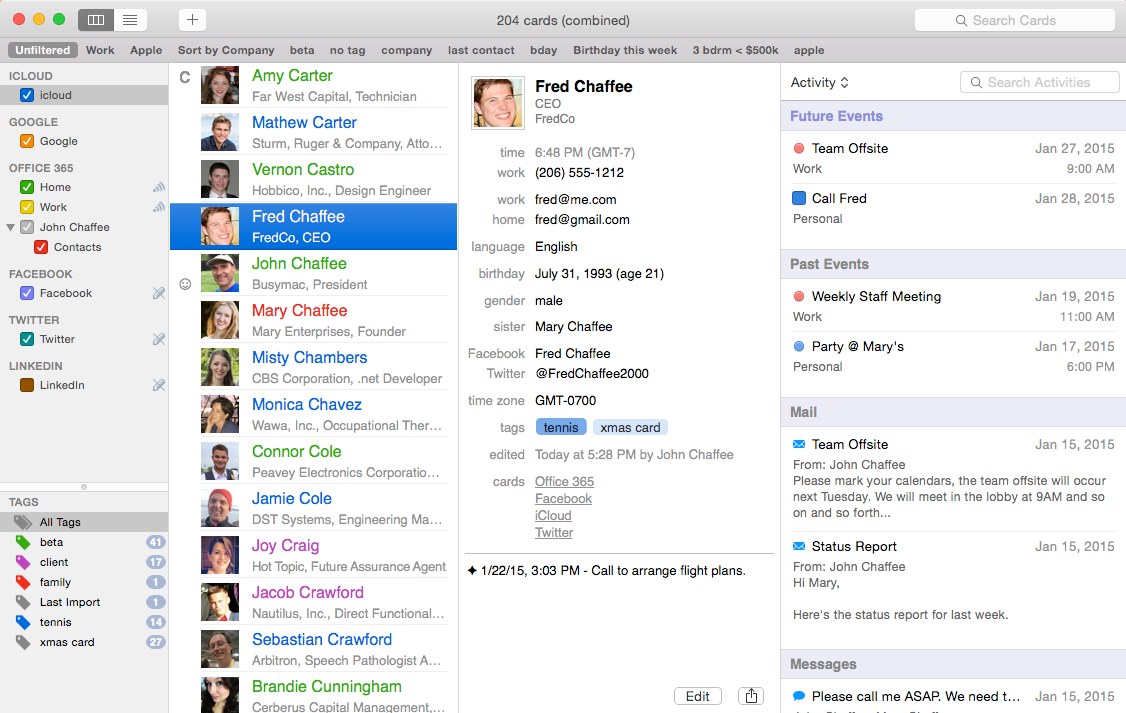Select the Sort by Company filter
Viewport: 1126px width, 713px height.
[226, 50]
